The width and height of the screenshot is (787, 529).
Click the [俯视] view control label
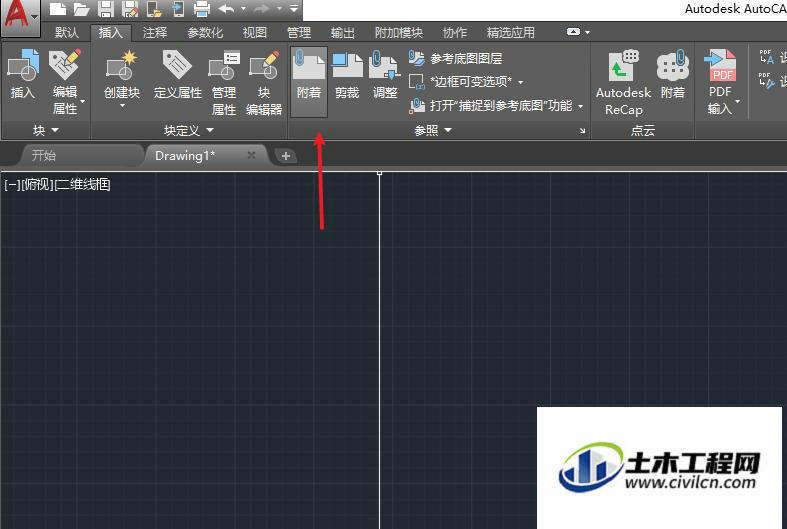[37, 185]
